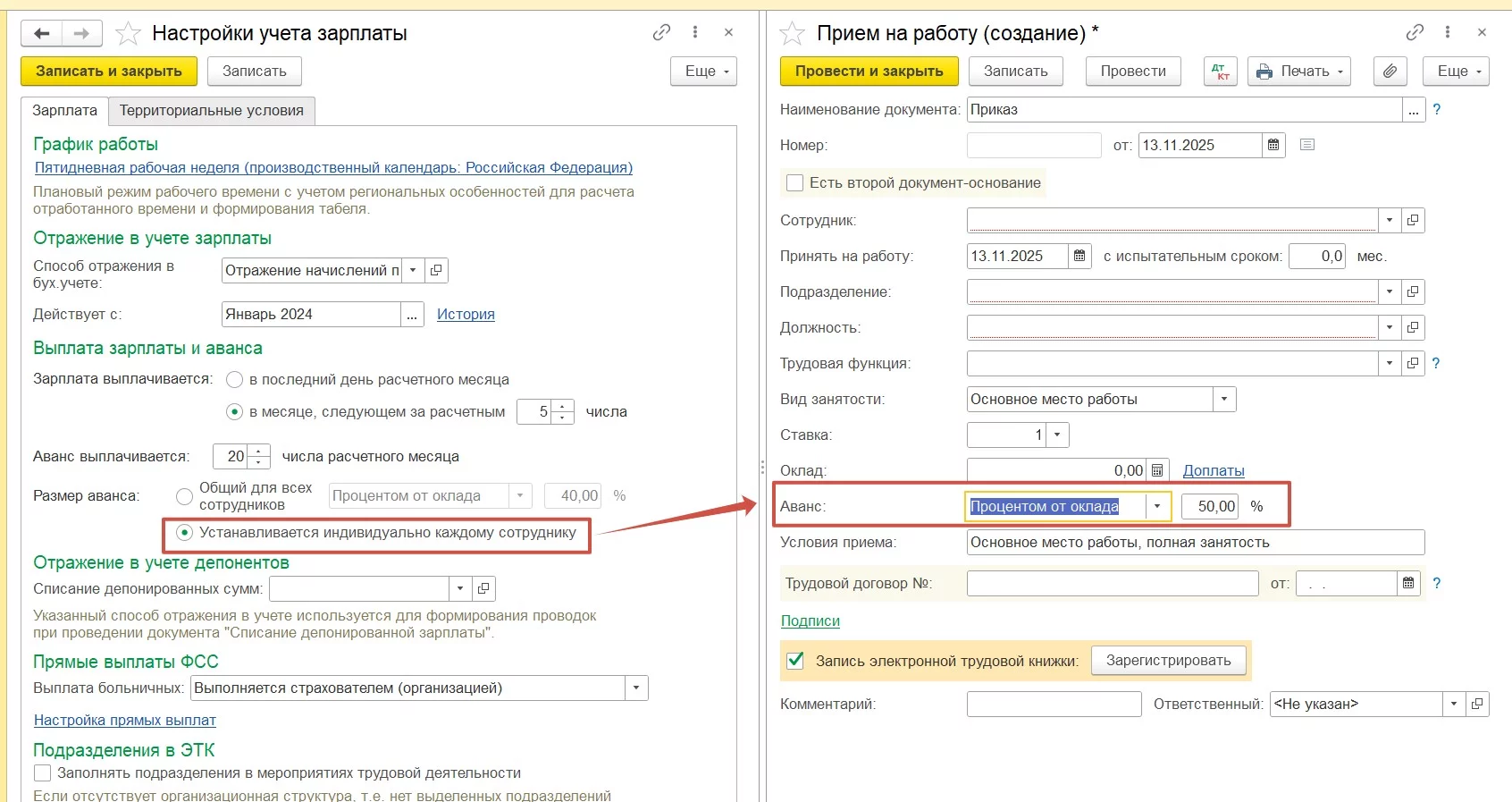Open the Доплаты link
Image resolution: width=1512 pixels, height=802 pixels.
pyautogui.click(x=1213, y=470)
